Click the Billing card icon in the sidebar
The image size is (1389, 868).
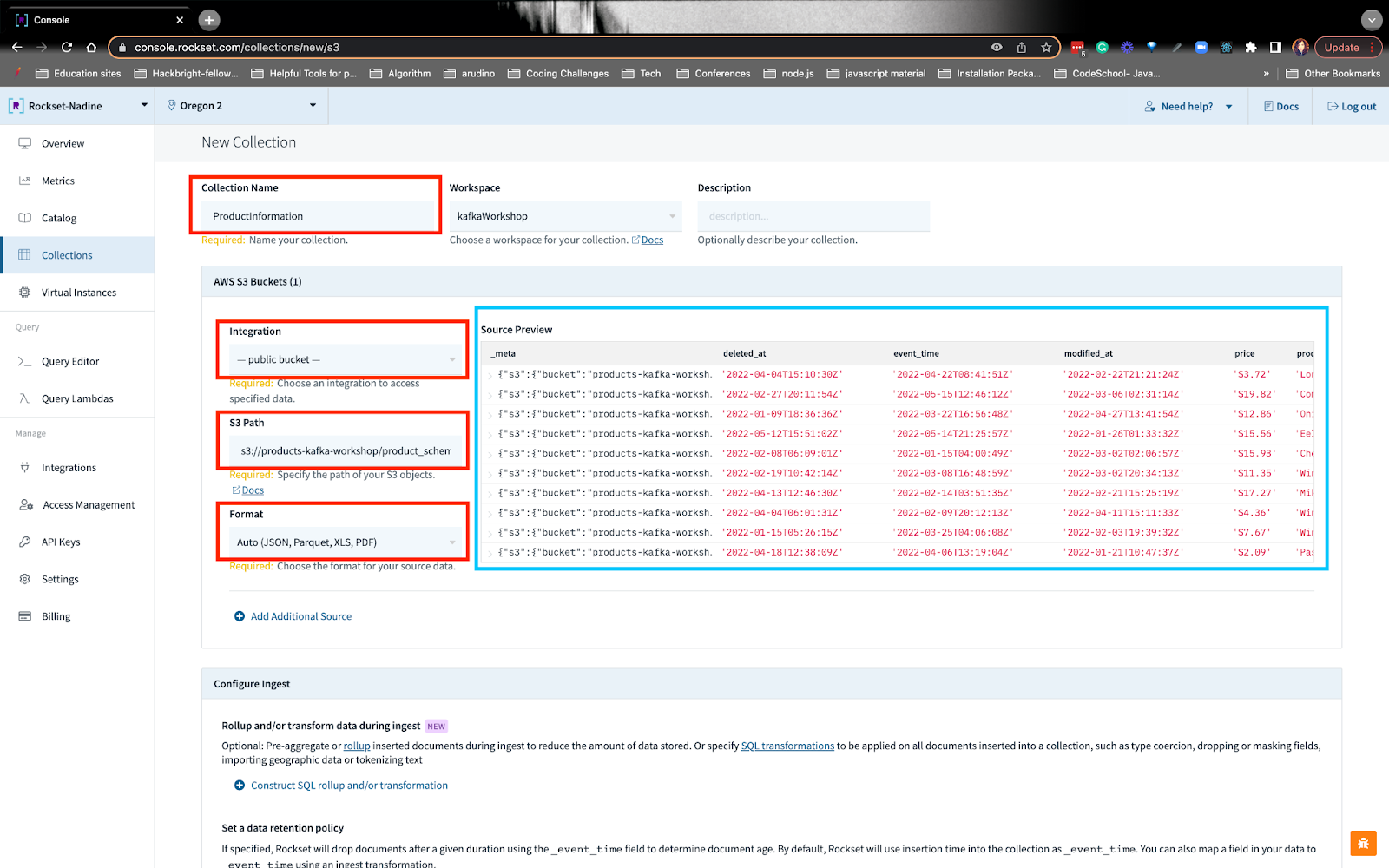pos(24,616)
